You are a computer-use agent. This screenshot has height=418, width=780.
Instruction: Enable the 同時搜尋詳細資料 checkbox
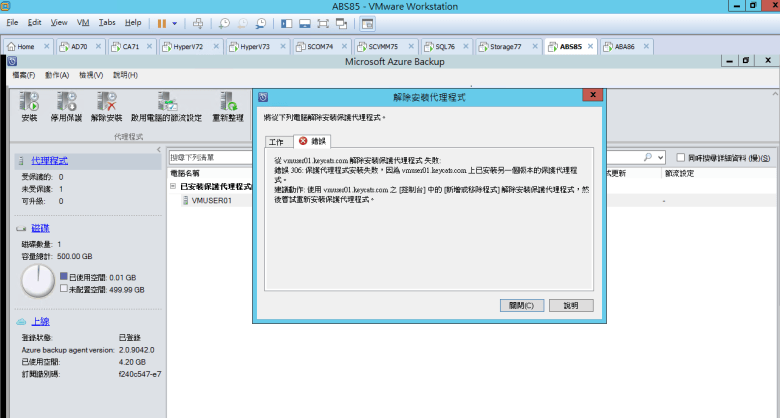680,157
